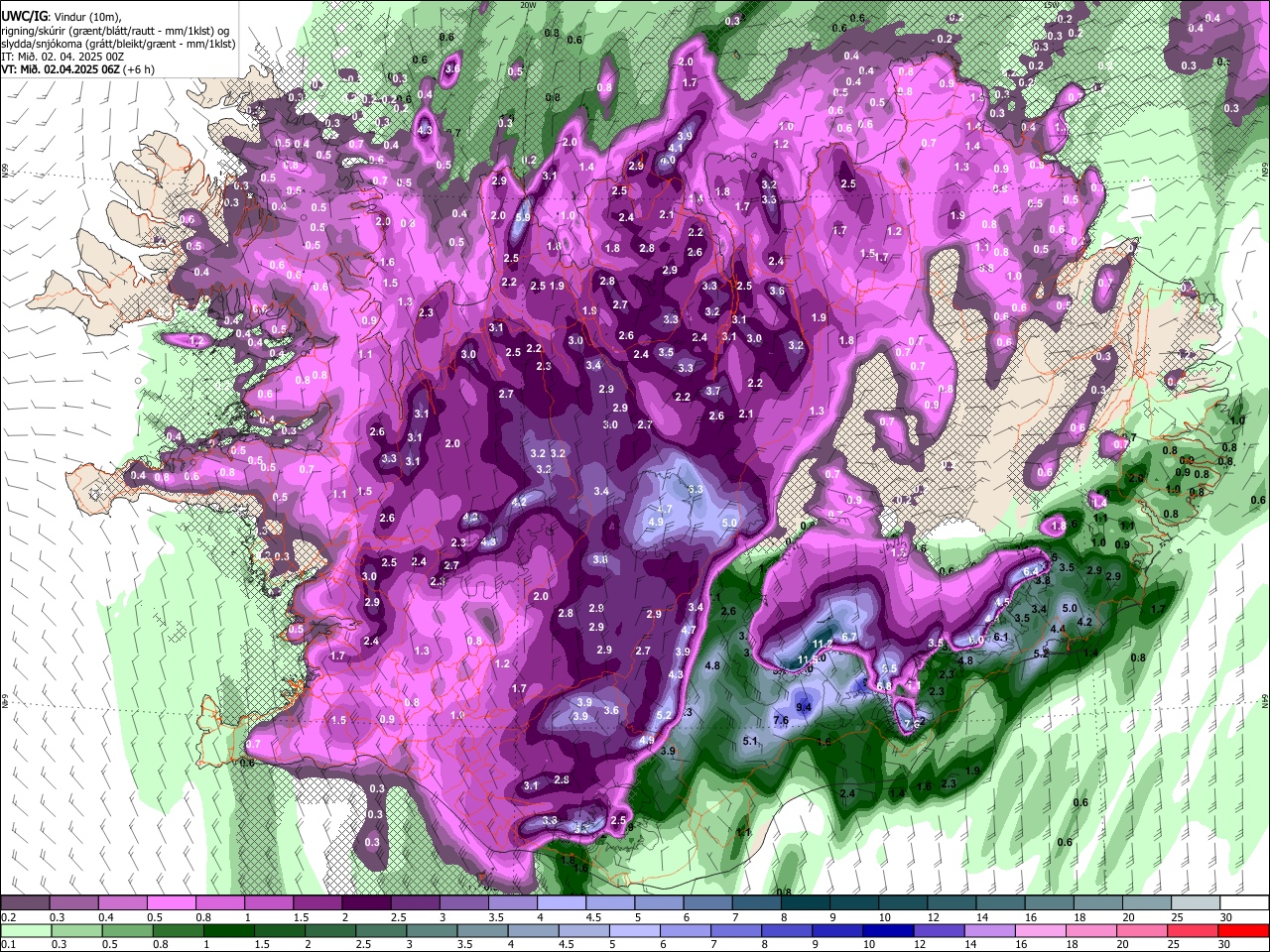Click the bright pink 0.5–0.8 snow legend swatch
This screenshot has height=952, width=1270.
point(171,903)
